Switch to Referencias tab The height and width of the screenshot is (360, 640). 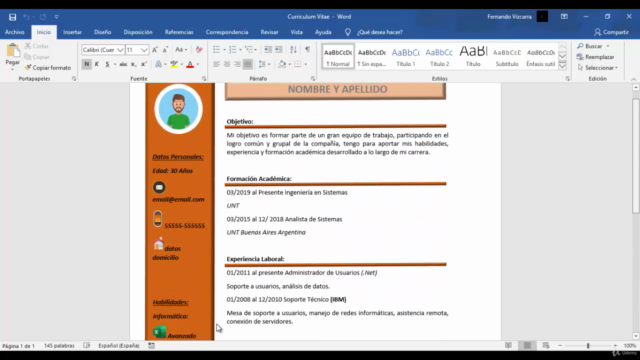coord(179,32)
